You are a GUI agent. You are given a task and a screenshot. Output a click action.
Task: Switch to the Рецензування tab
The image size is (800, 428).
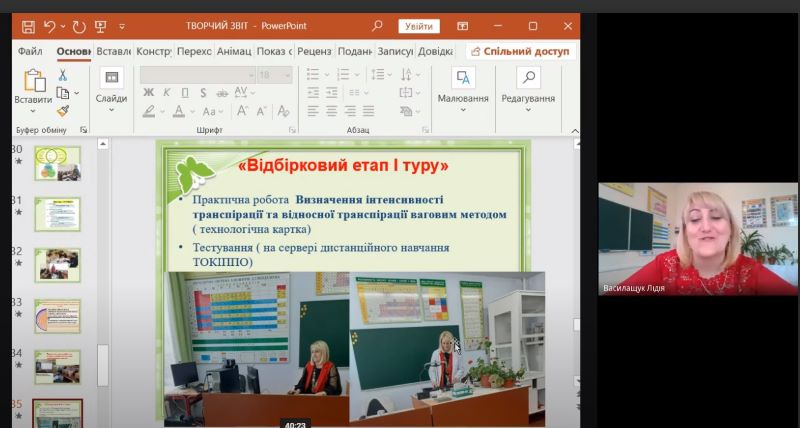(314, 52)
